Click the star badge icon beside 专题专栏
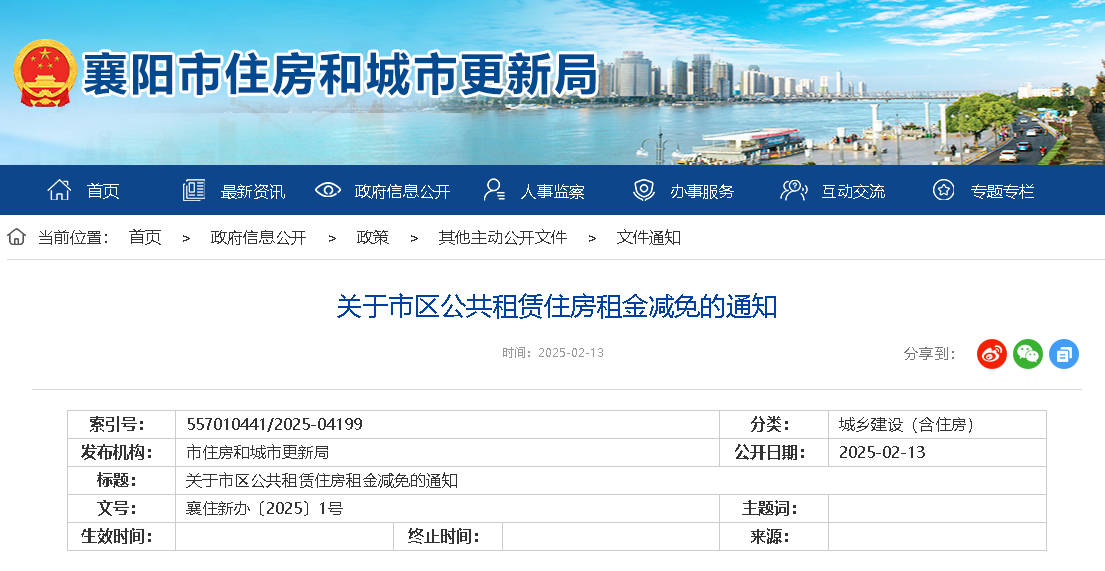This screenshot has height=571, width=1105. [x=943, y=190]
